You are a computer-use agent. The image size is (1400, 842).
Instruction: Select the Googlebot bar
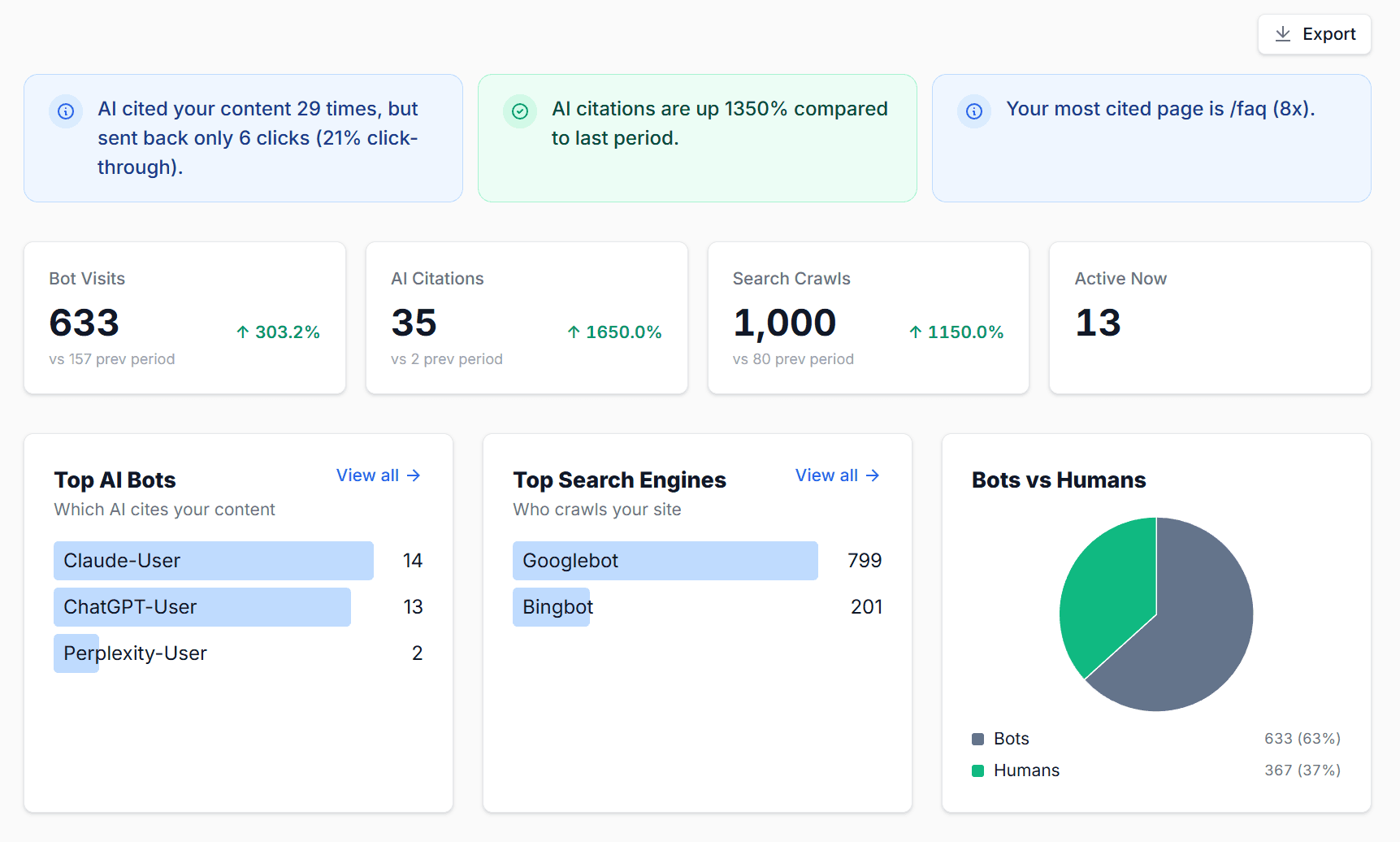[x=665, y=560]
